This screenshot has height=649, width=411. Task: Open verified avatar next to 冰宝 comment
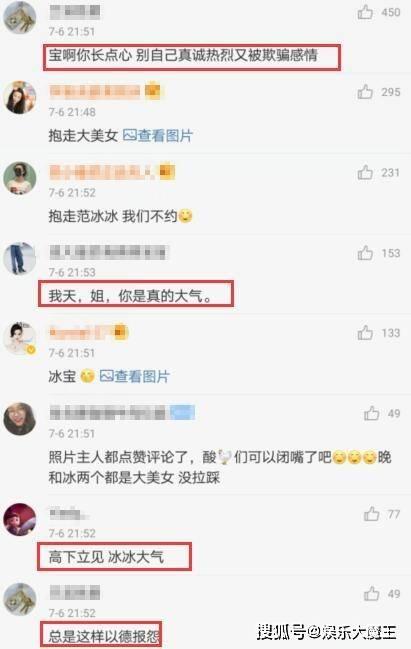click(20, 338)
